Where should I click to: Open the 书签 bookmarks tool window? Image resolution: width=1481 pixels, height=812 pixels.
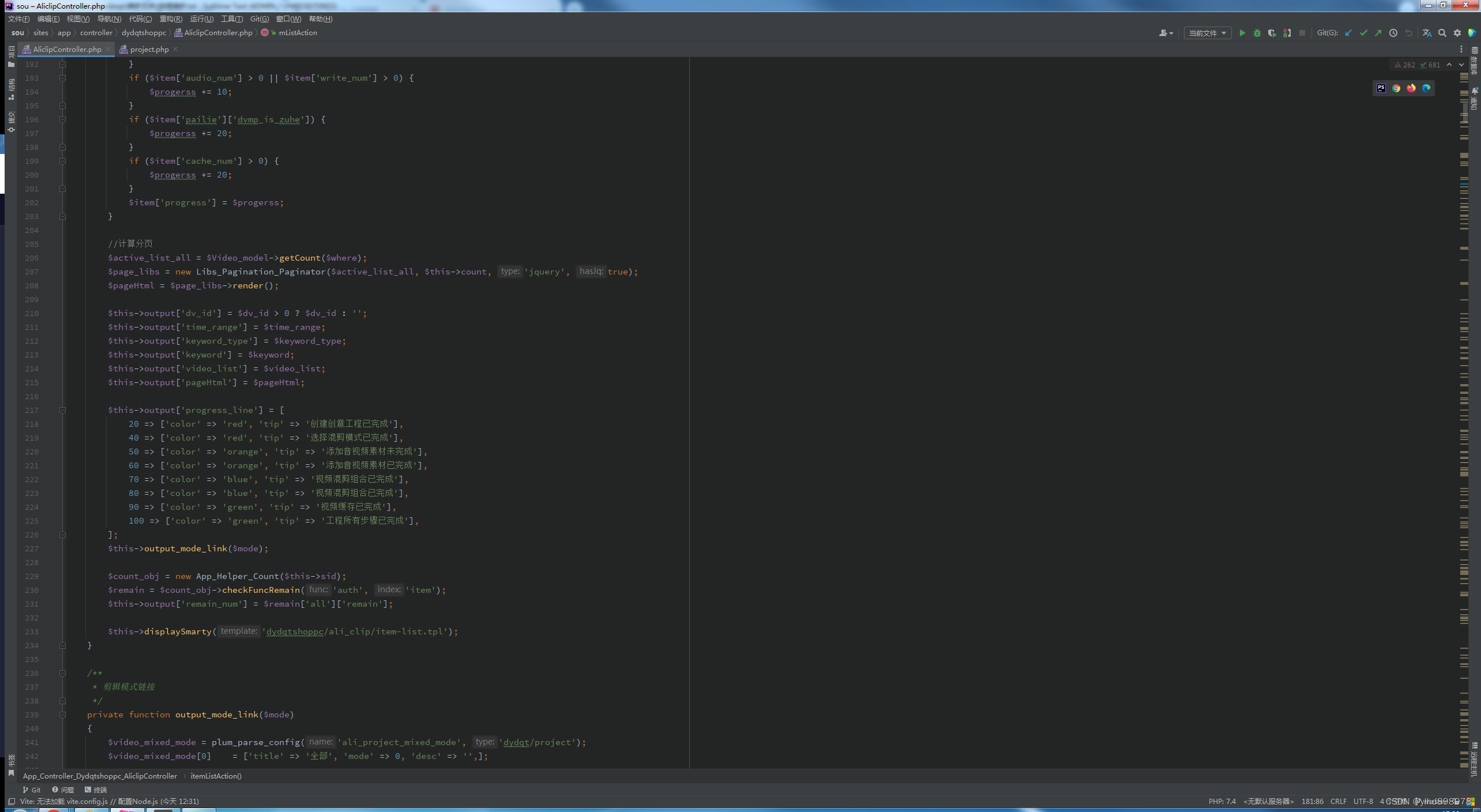point(11,766)
